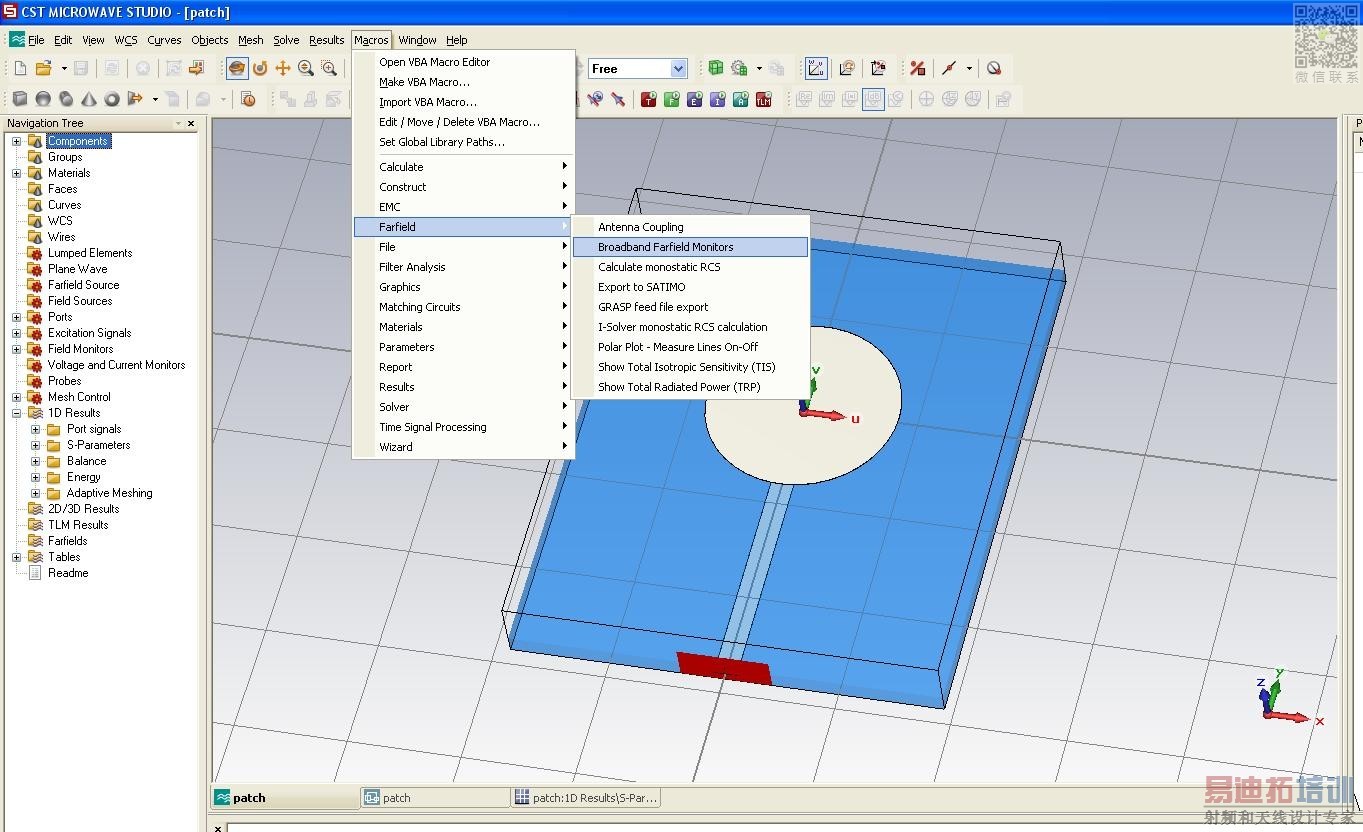1363x832 pixels.
Task: Click the Open project folder icon
Action: click(43, 68)
